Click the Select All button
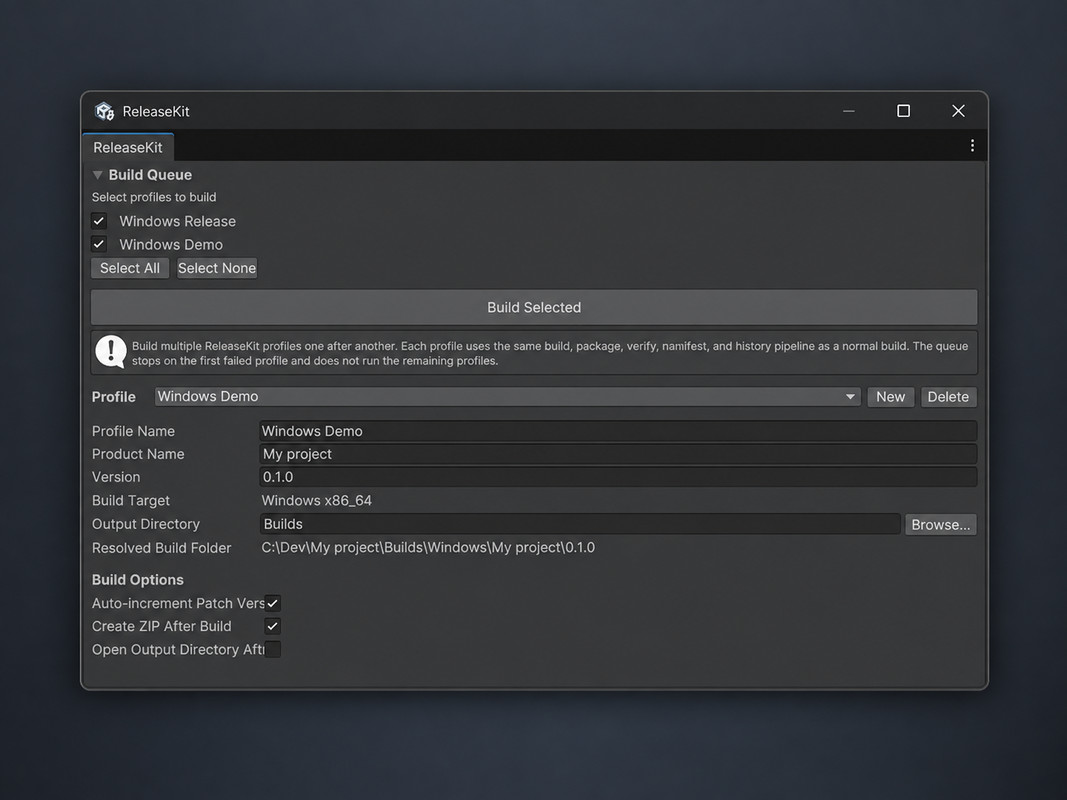 coord(130,268)
